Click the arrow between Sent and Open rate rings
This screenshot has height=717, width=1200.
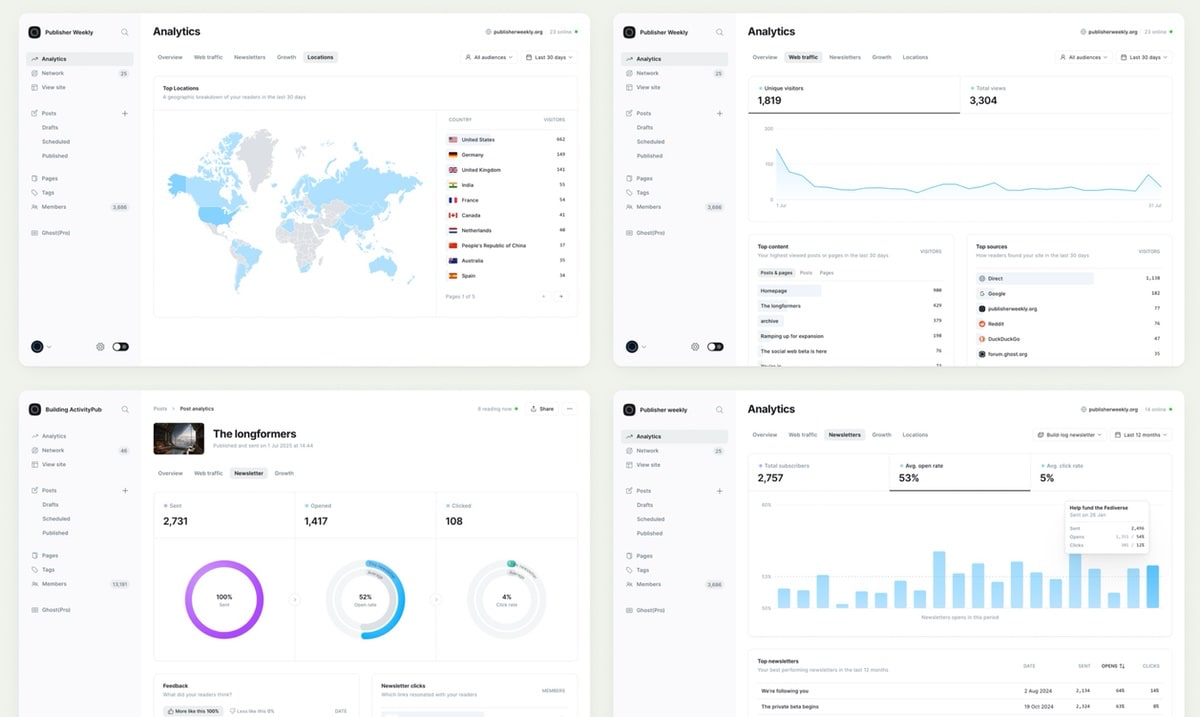tap(294, 600)
